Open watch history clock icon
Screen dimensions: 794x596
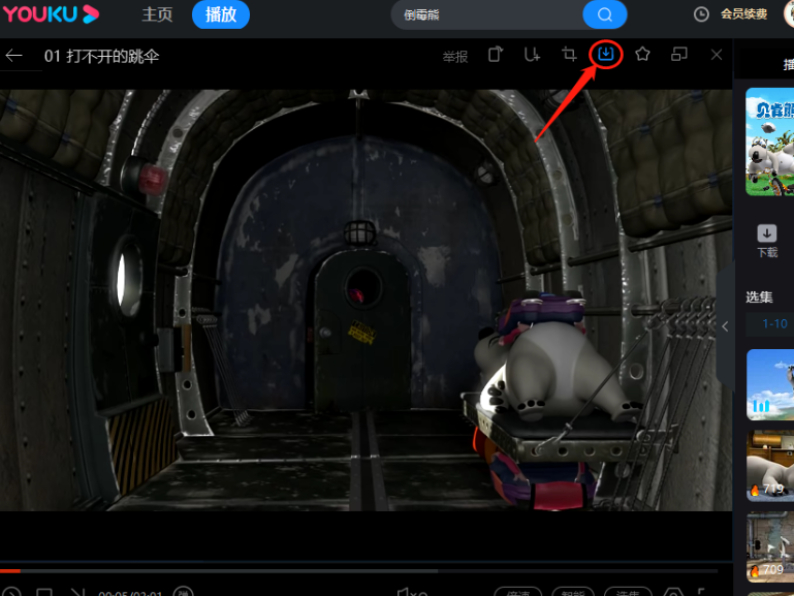click(701, 14)
